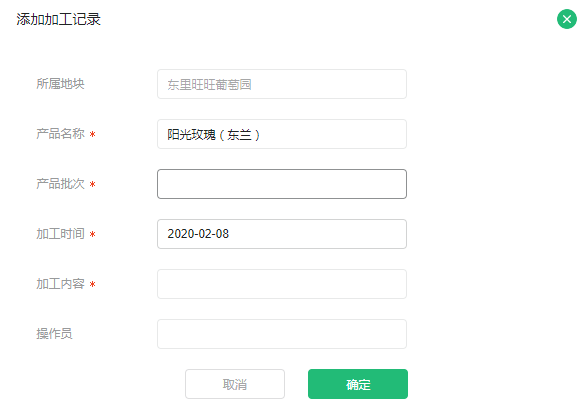Select the 产品名称 field with 阳光玫瑰（东兰）
The height and width of the screenshot is (409, 587).
[x=282, y=134]
